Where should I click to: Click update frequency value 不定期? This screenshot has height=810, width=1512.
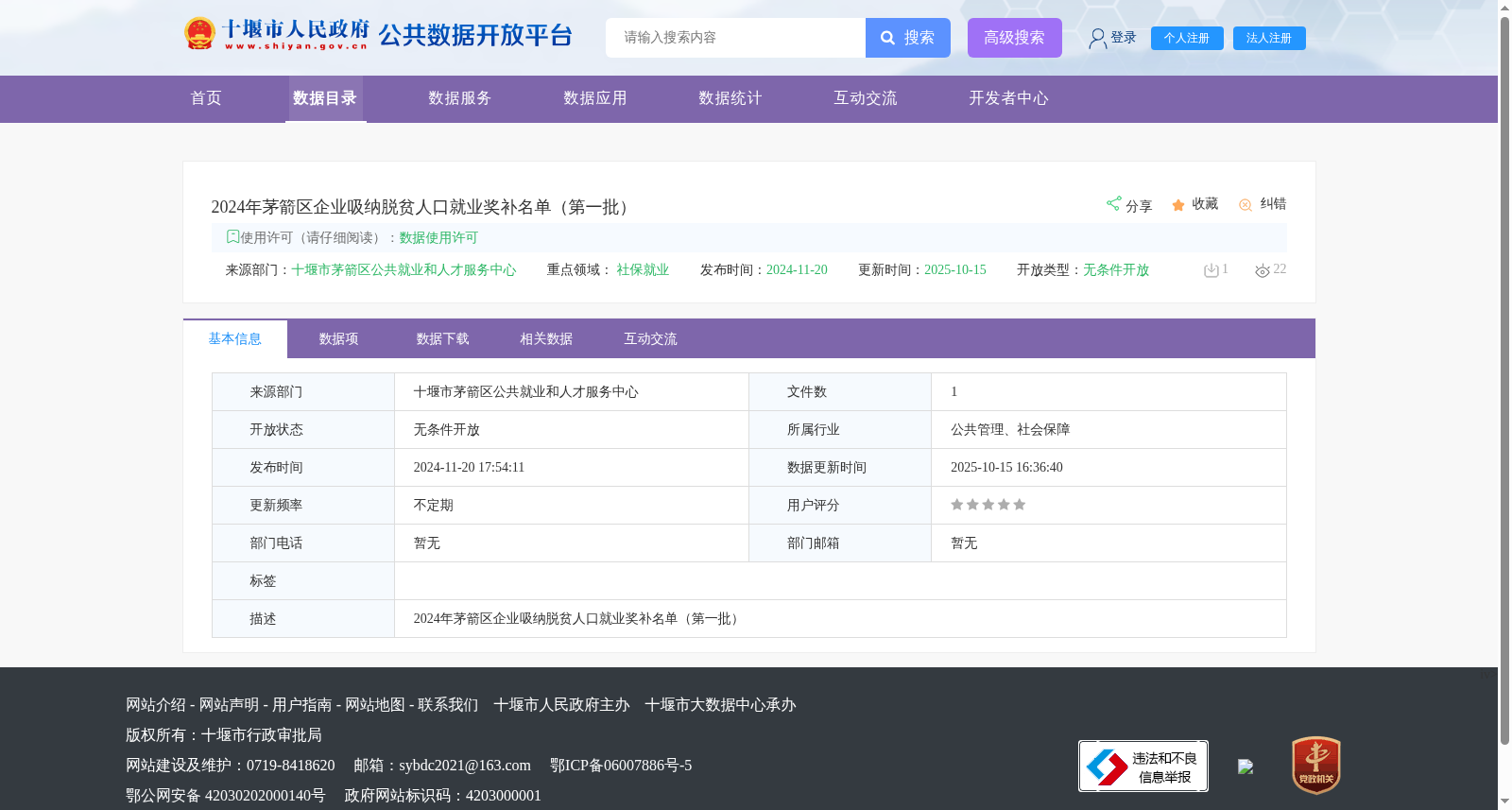434,506
